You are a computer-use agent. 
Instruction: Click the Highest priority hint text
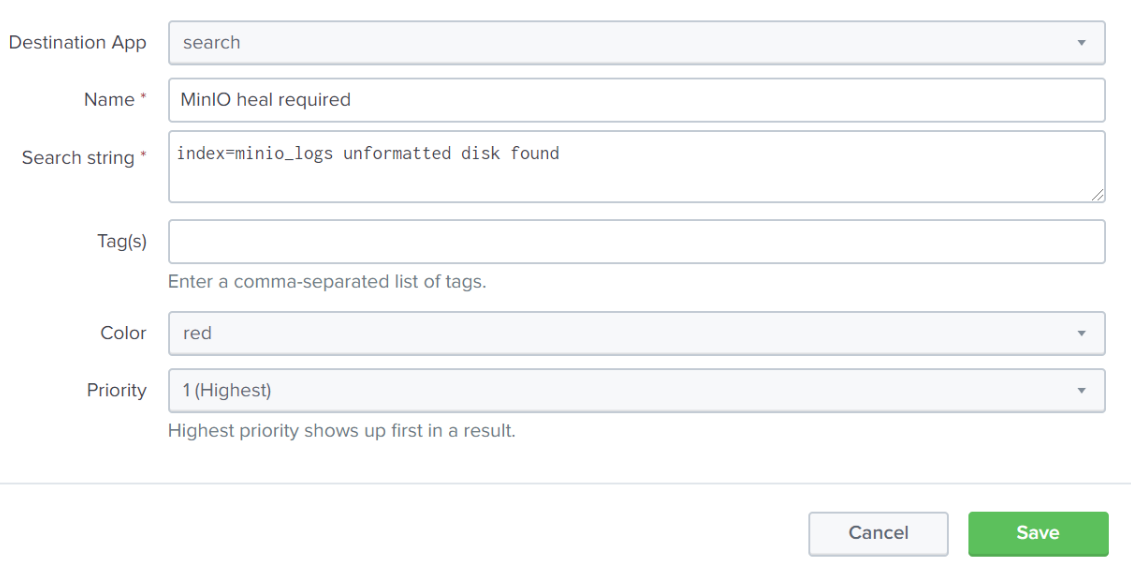341,432
